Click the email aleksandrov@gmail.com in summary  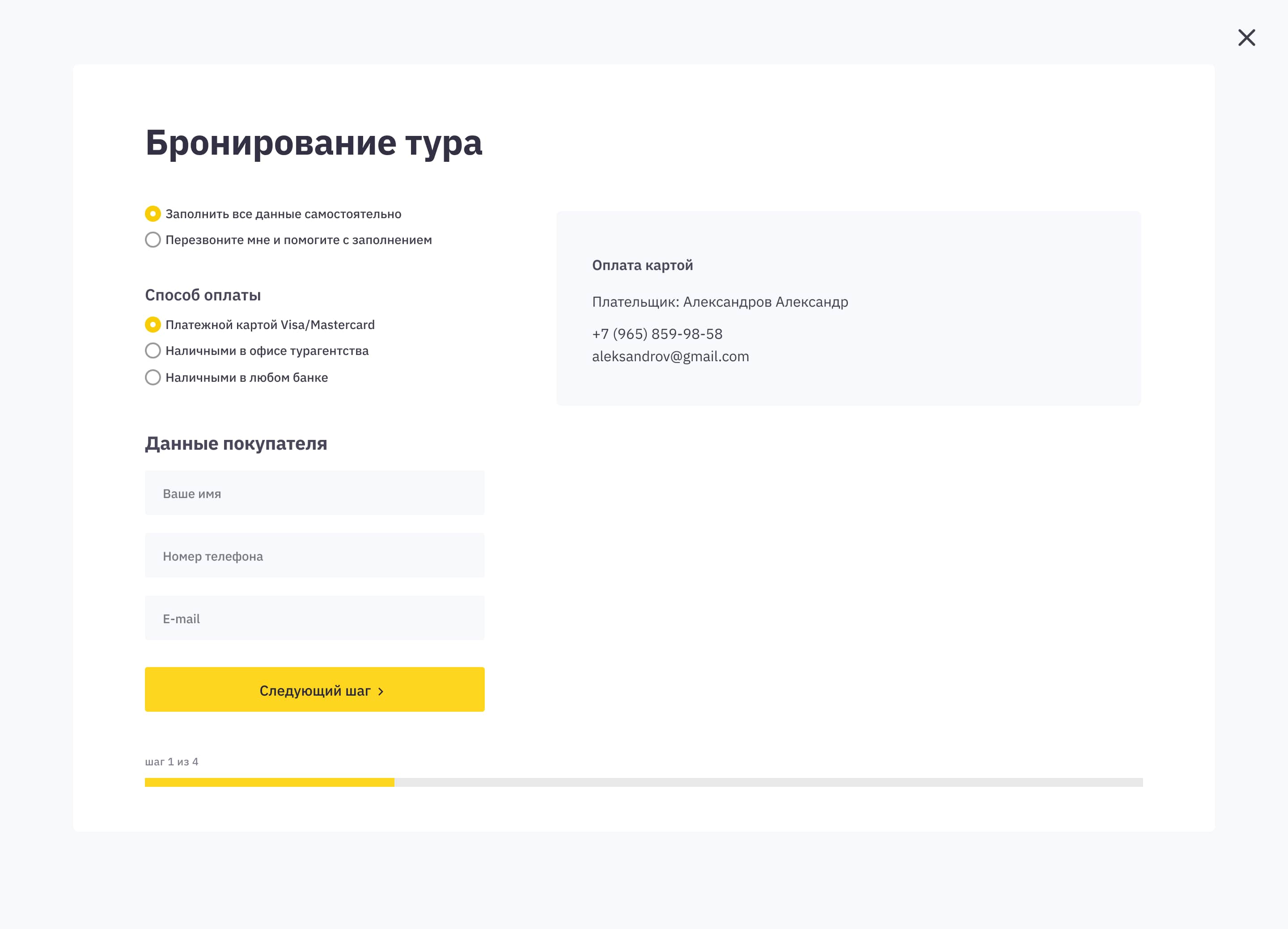point(670,357)
